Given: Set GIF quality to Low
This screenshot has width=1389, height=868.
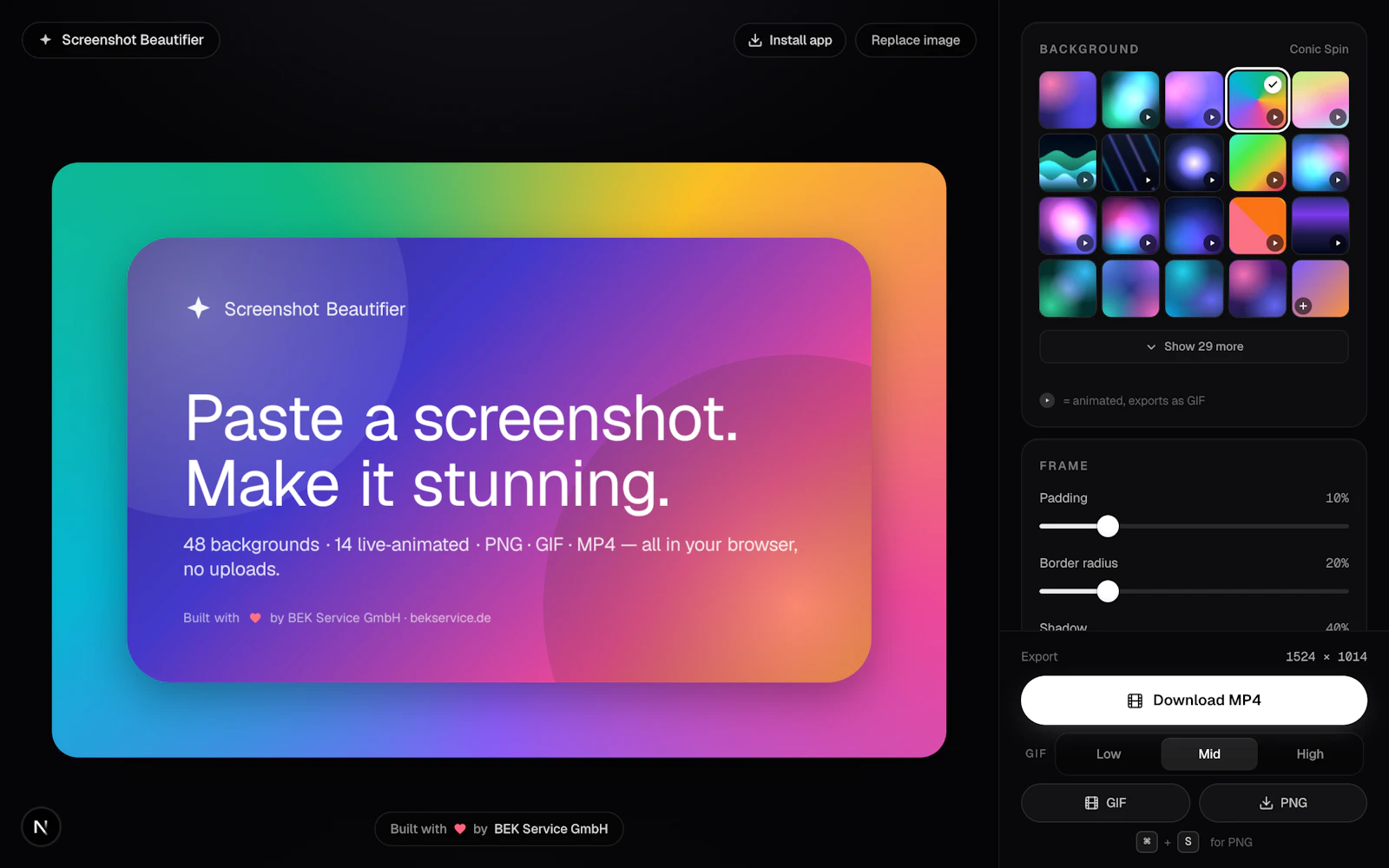Looking at the screenshot, I should coord(1109,754).
